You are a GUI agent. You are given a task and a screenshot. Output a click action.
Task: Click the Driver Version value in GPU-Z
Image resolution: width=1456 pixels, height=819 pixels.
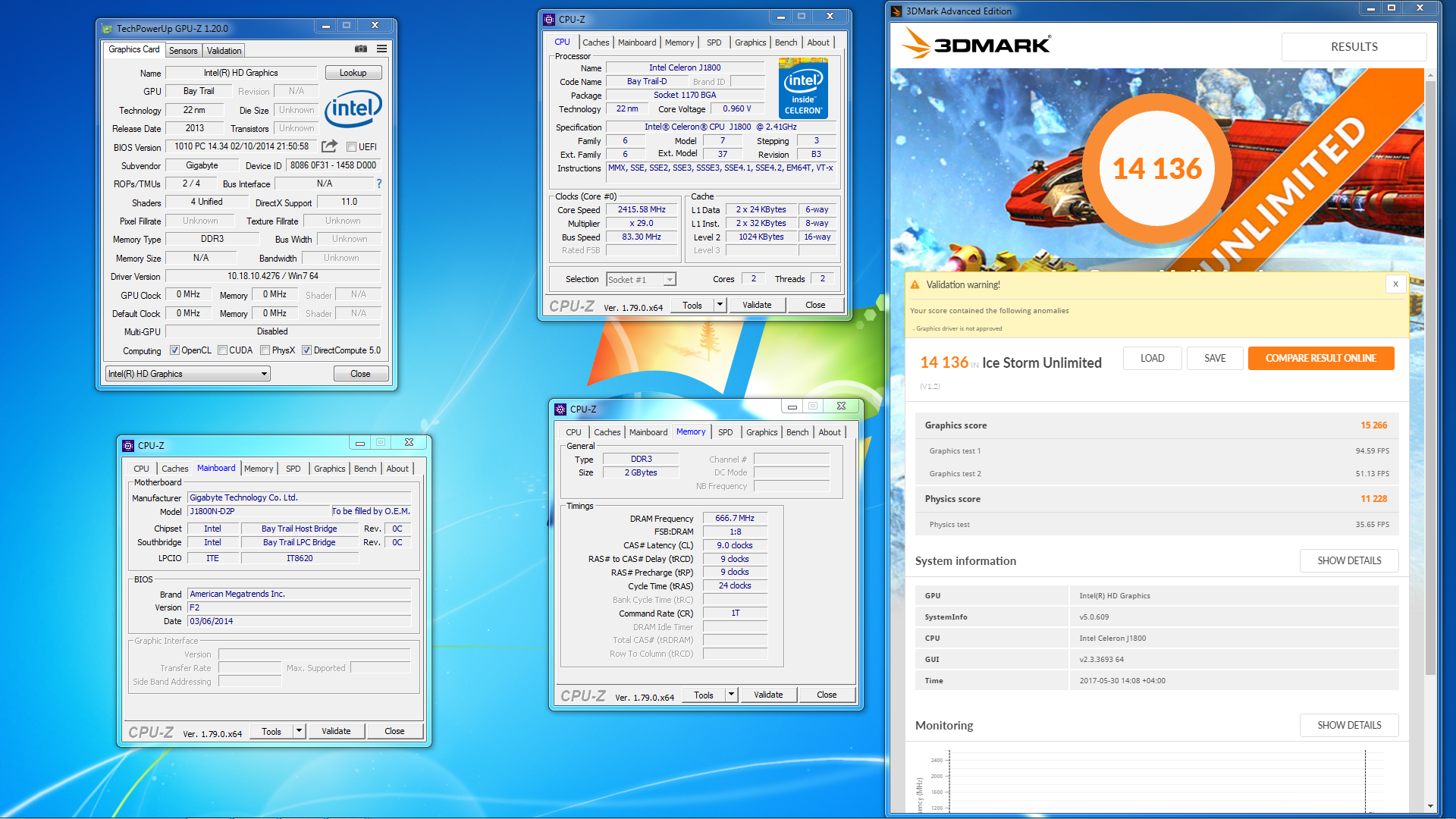[x=273, y=276]
